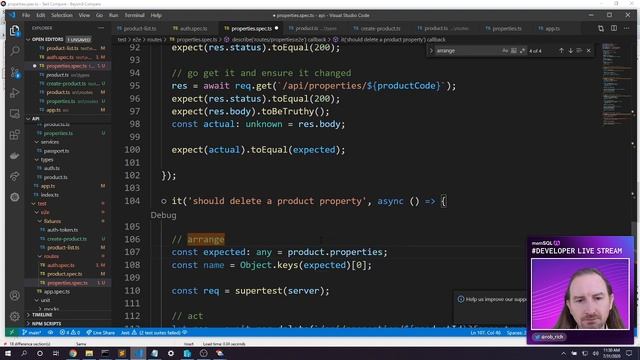Open the Edit menu
Screen dimensions: 640x360
point(40,15)
